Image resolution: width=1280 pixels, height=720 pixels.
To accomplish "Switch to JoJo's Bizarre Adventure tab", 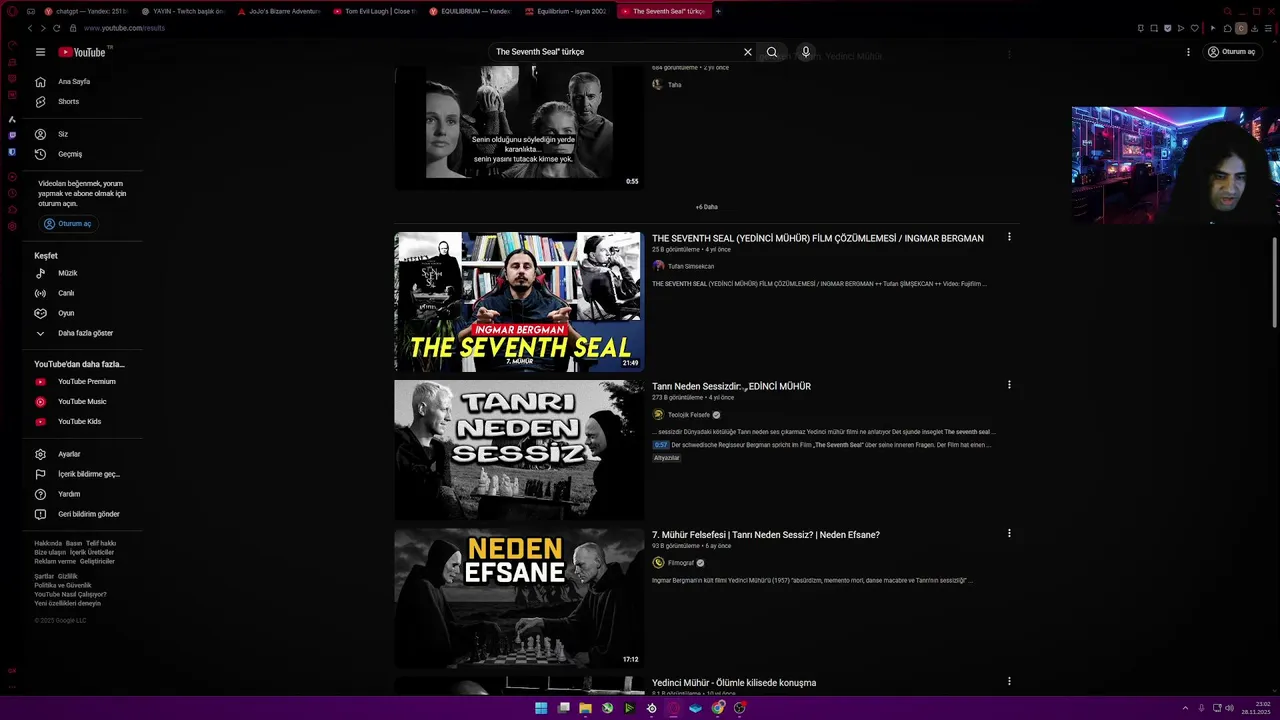I will point(278,11).
